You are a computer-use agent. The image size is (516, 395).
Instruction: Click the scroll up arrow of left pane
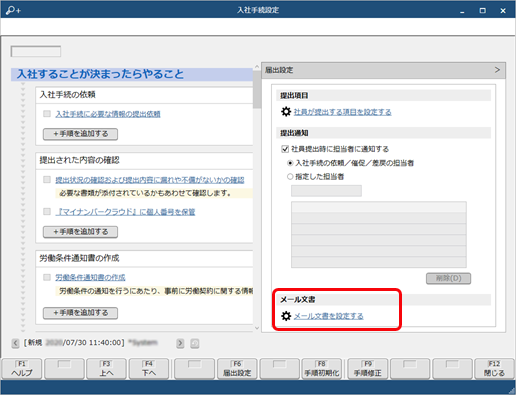pyautogui.click(x=257, y=67)
